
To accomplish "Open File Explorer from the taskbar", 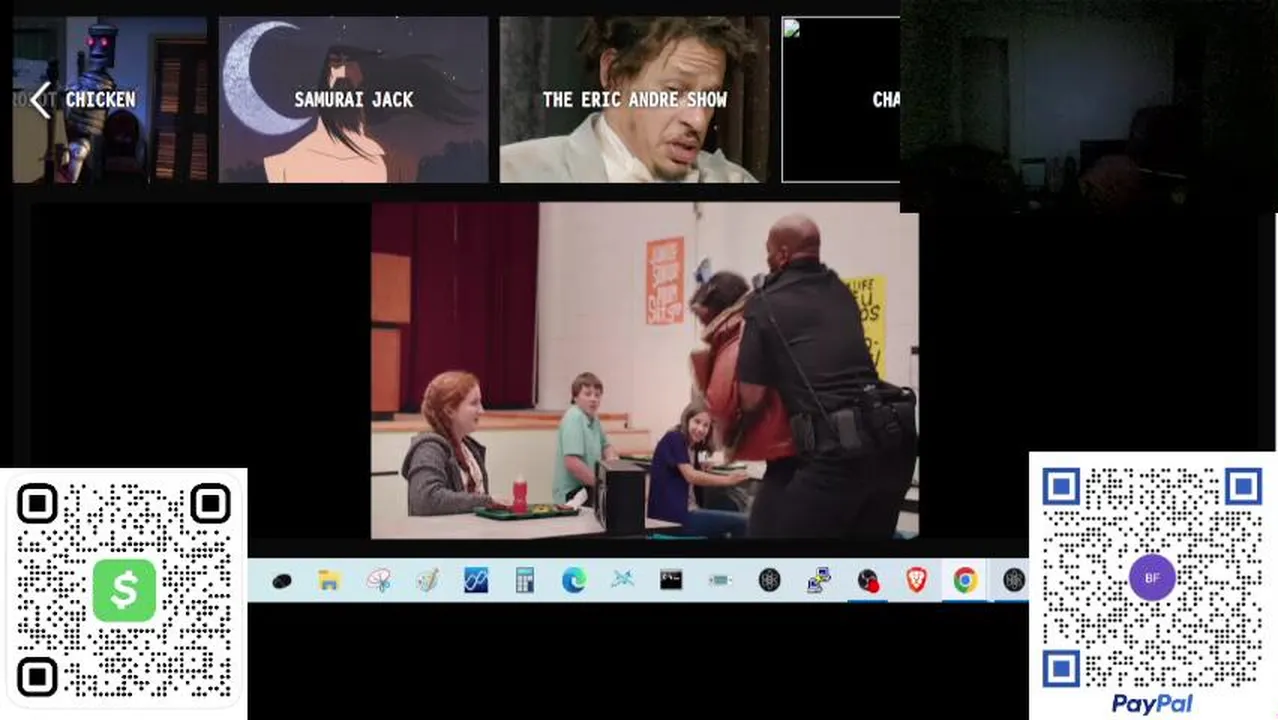I will 329,580.
